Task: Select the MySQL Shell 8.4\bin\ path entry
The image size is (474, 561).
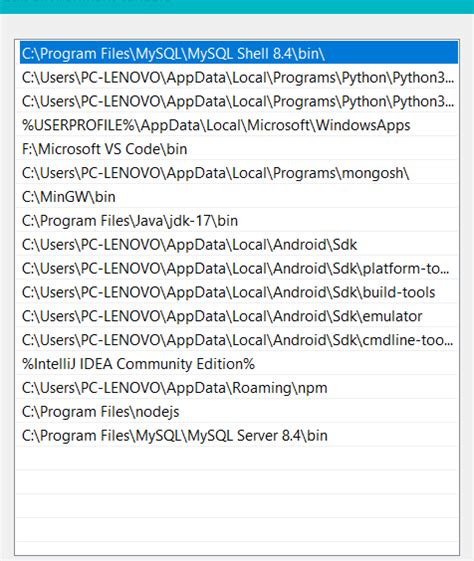Action: [239, 53]
